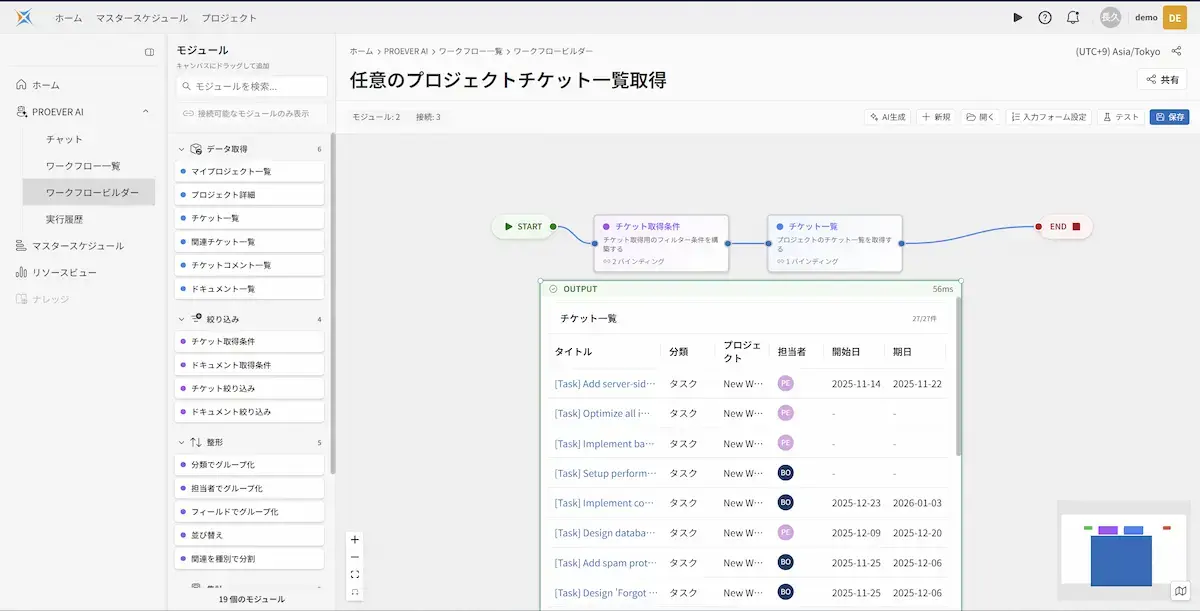The height and width of the screenshot is (611, 1200).
Task: Zoom in on the canvas with the plus icon
Action: (x=355, y=540)
